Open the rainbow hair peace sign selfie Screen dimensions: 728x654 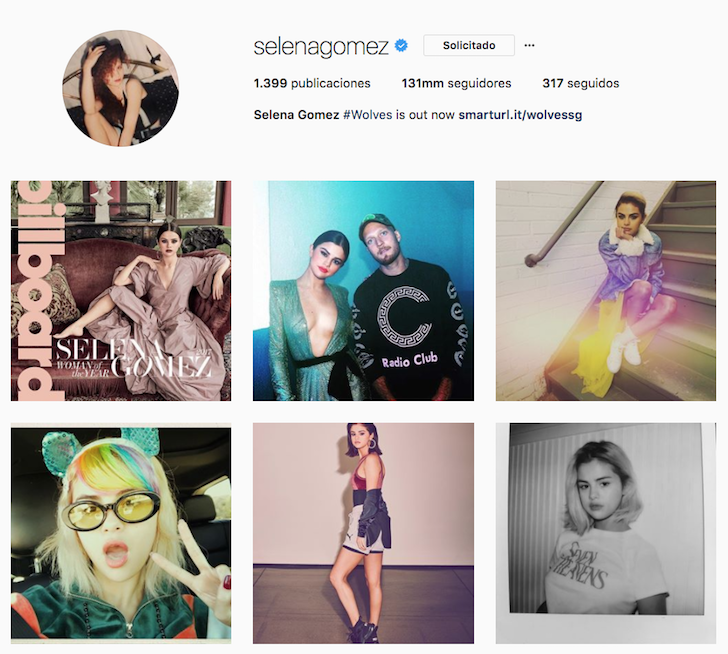click(121, 533)
